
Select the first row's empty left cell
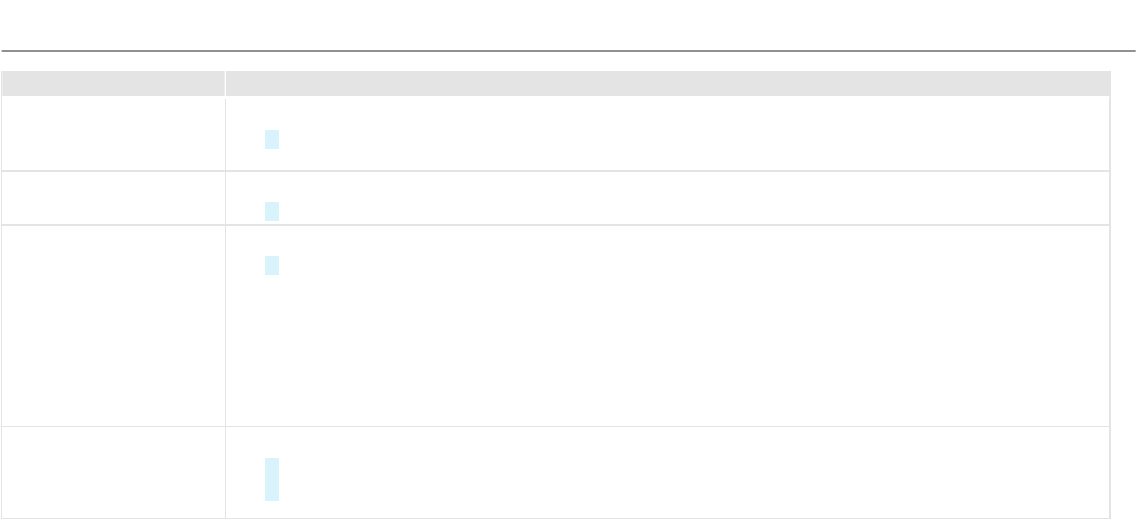[x=112, y=133]
